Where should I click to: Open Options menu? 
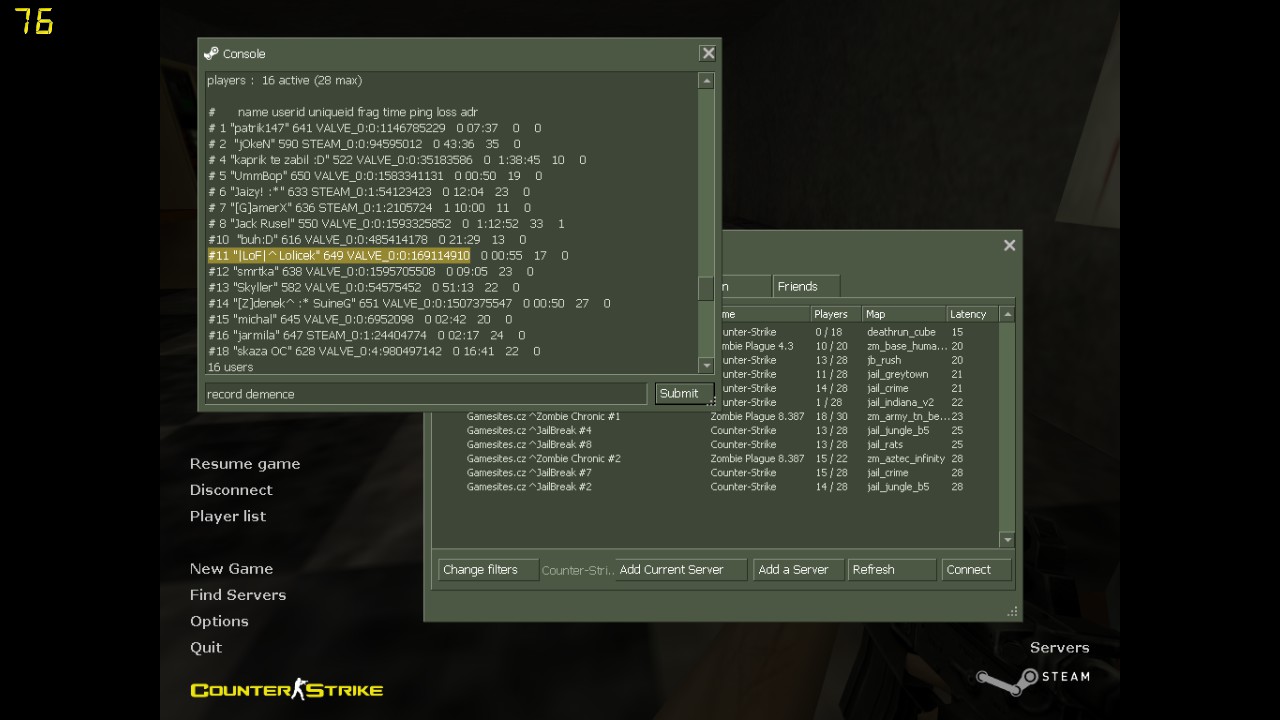[219, 621]
